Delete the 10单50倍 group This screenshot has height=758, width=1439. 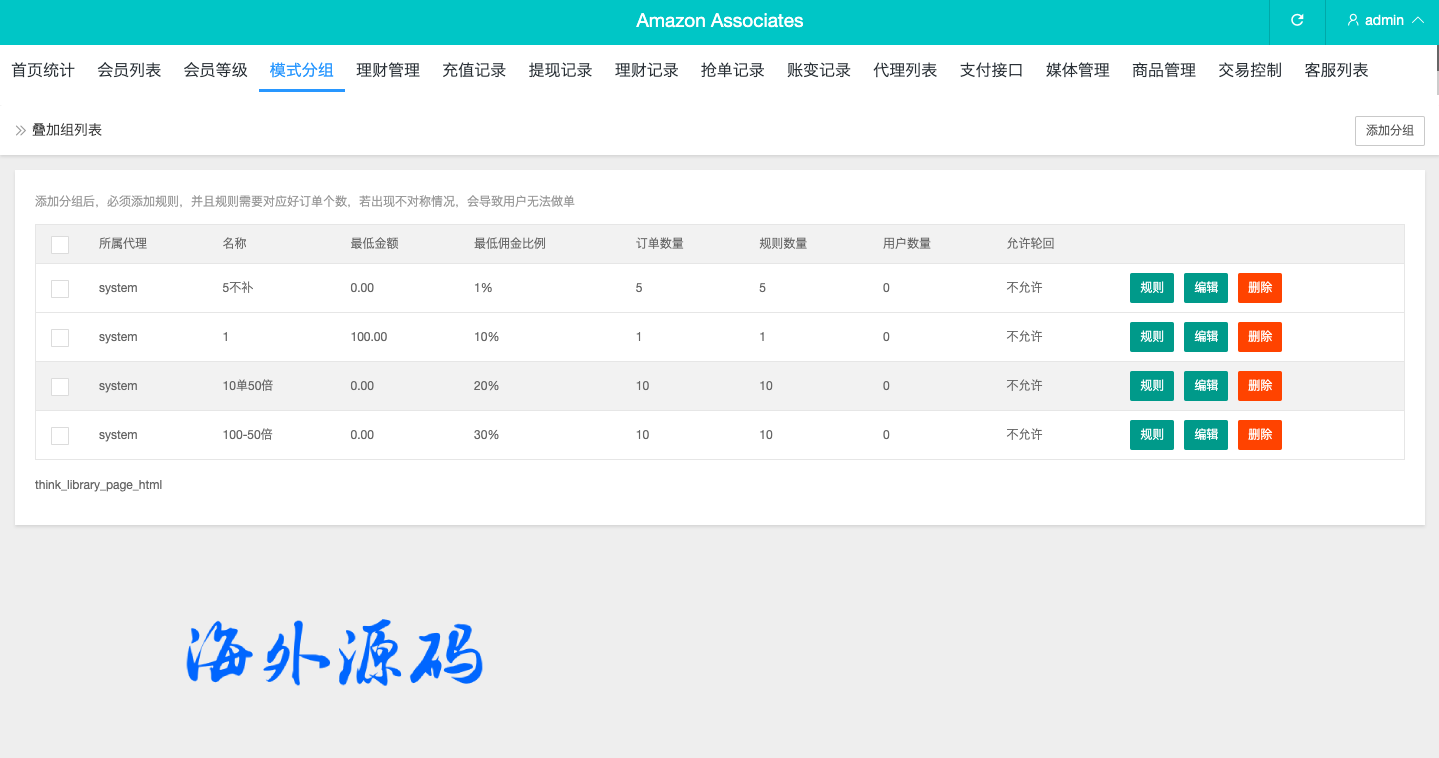[x=1259, y=386]
